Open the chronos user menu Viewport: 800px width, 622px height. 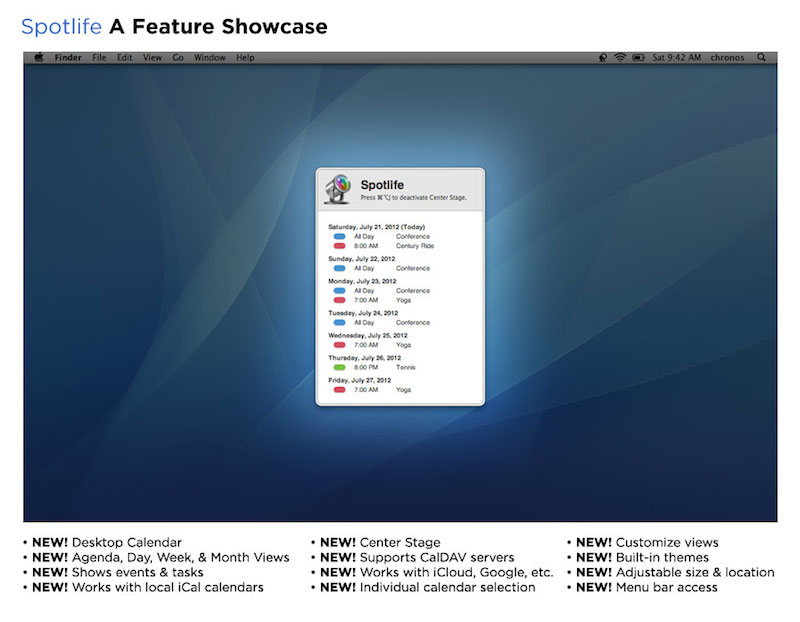tap(728, 58)
